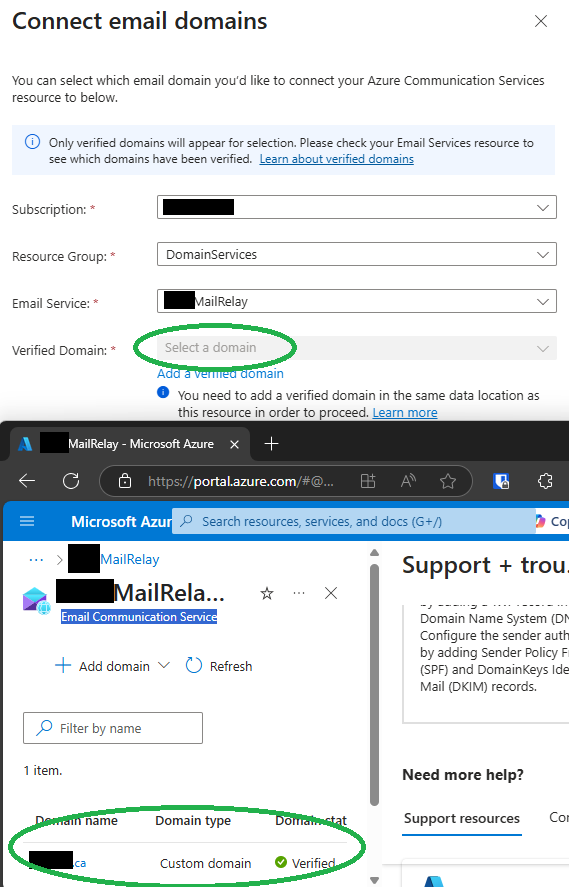Viewport: 569px width, 887px height.
Task: Expand the Resource Group dropdown
Action: click(357, 255)
